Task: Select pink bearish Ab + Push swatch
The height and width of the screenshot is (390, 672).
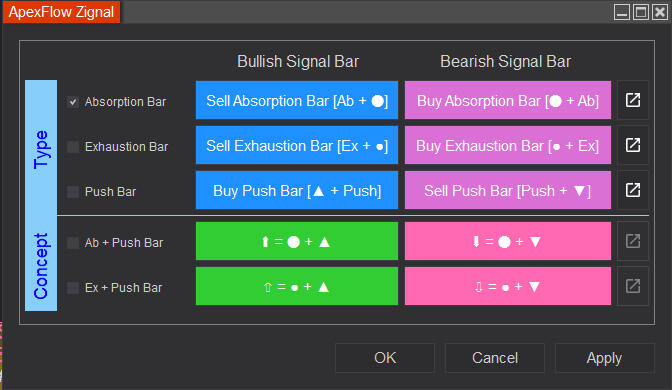Action: (508, 241)
